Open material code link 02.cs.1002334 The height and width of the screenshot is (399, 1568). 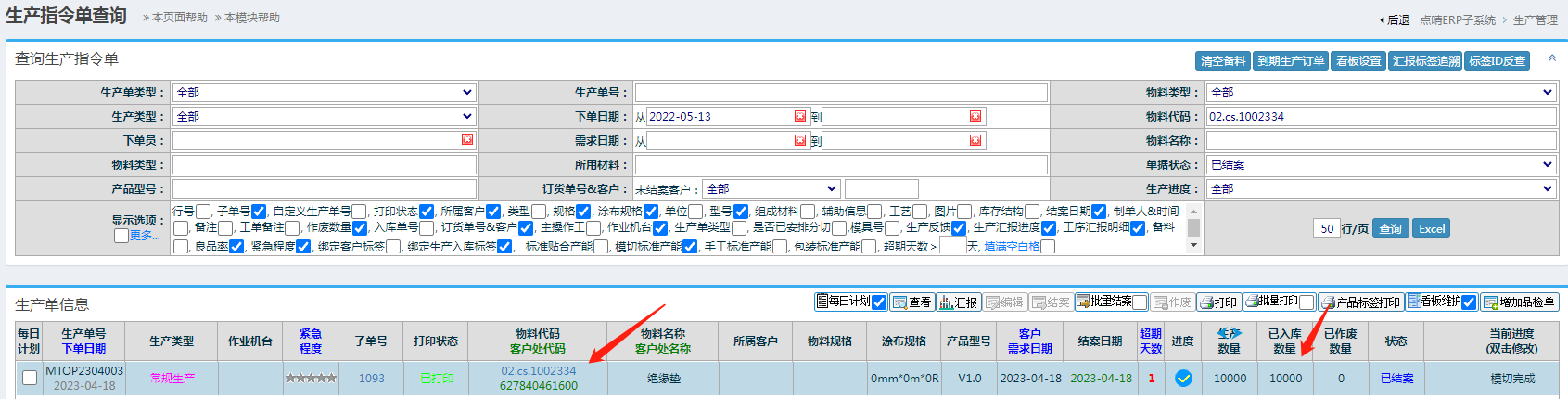pos(539,371)
